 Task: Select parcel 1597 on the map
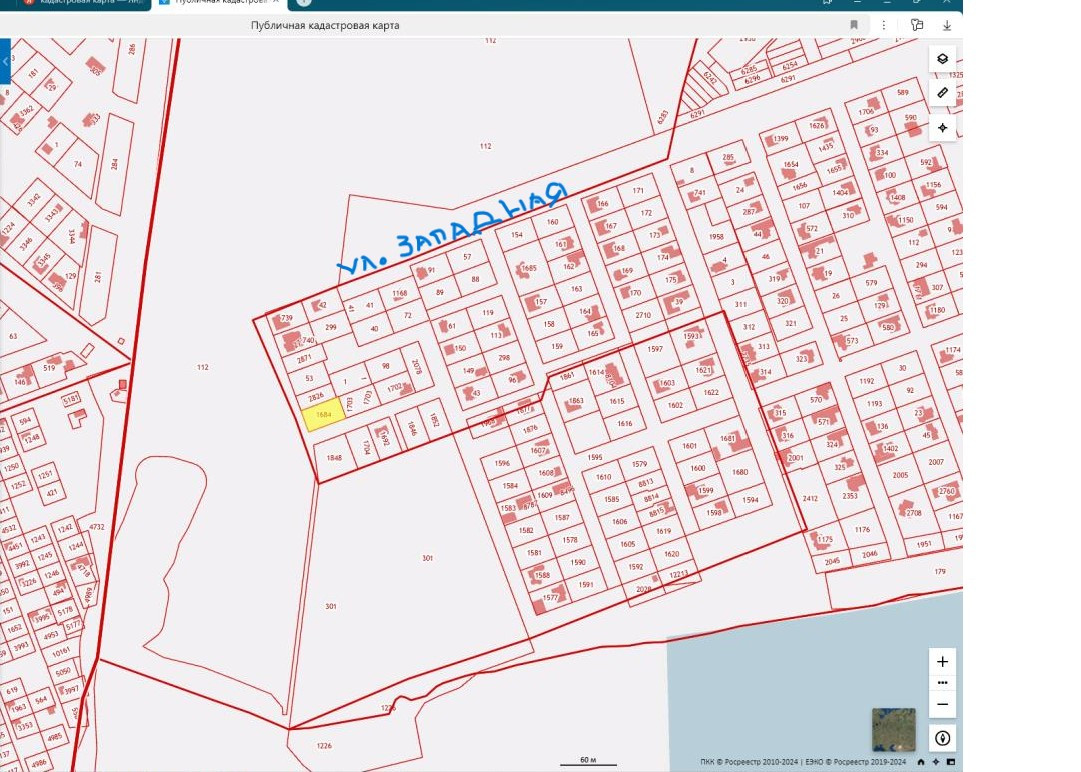[x=655, y=349]
